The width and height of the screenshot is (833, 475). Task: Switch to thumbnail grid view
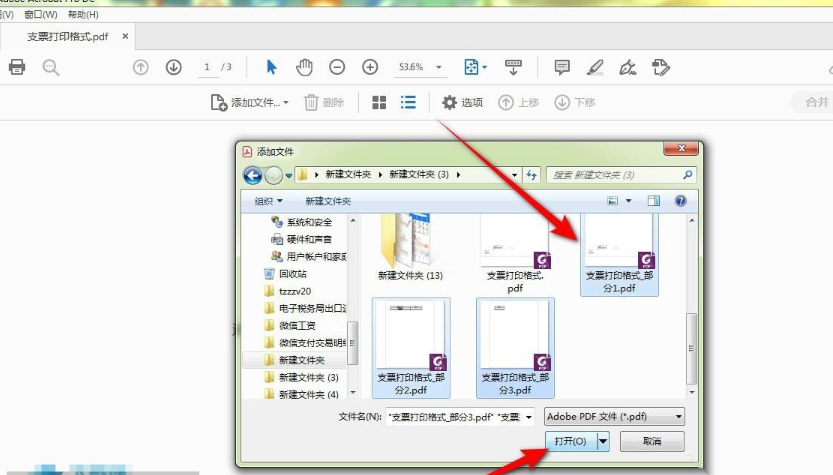coord(379,102)
